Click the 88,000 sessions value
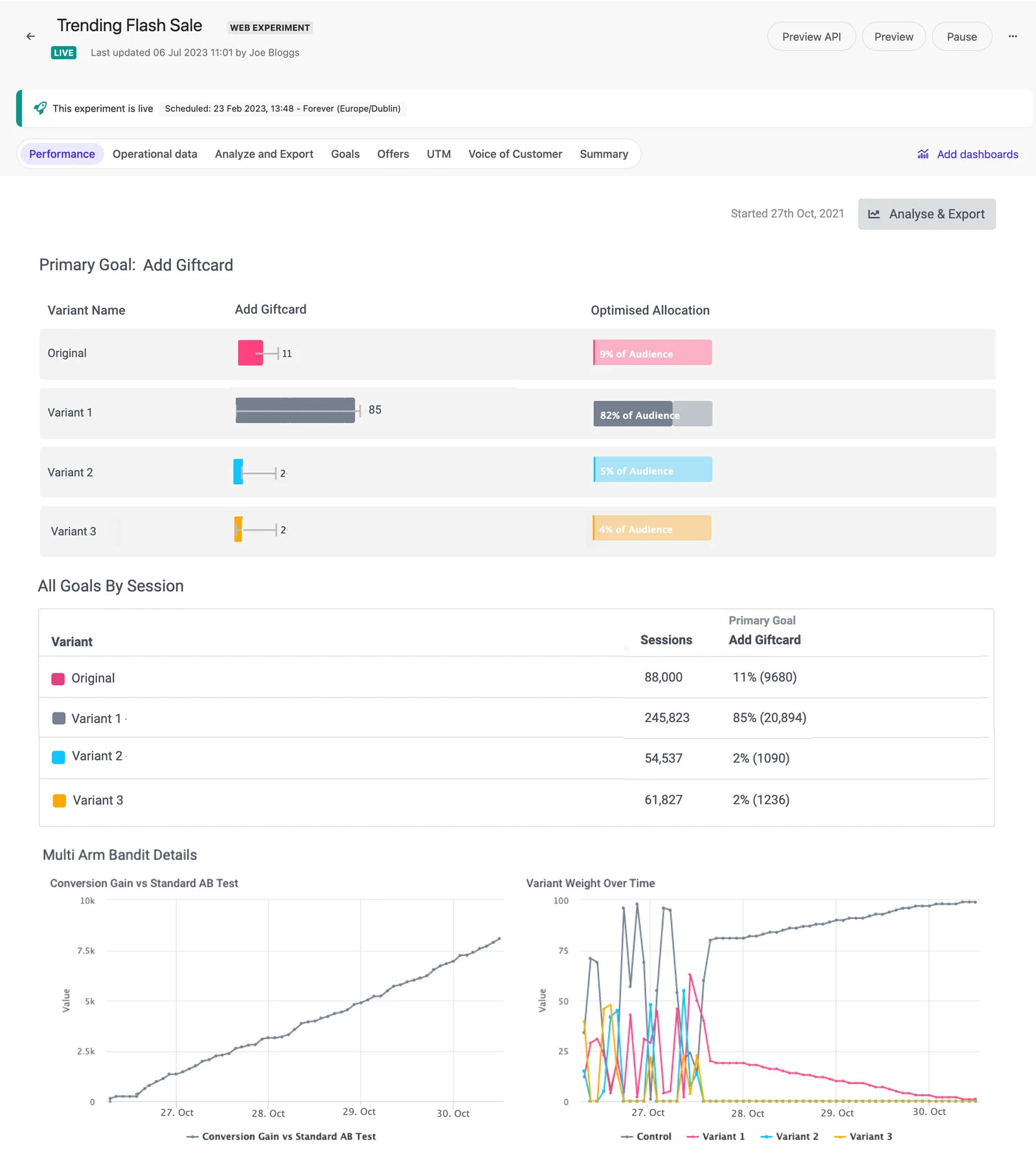 pyautogui.click(x=663, y=677)
